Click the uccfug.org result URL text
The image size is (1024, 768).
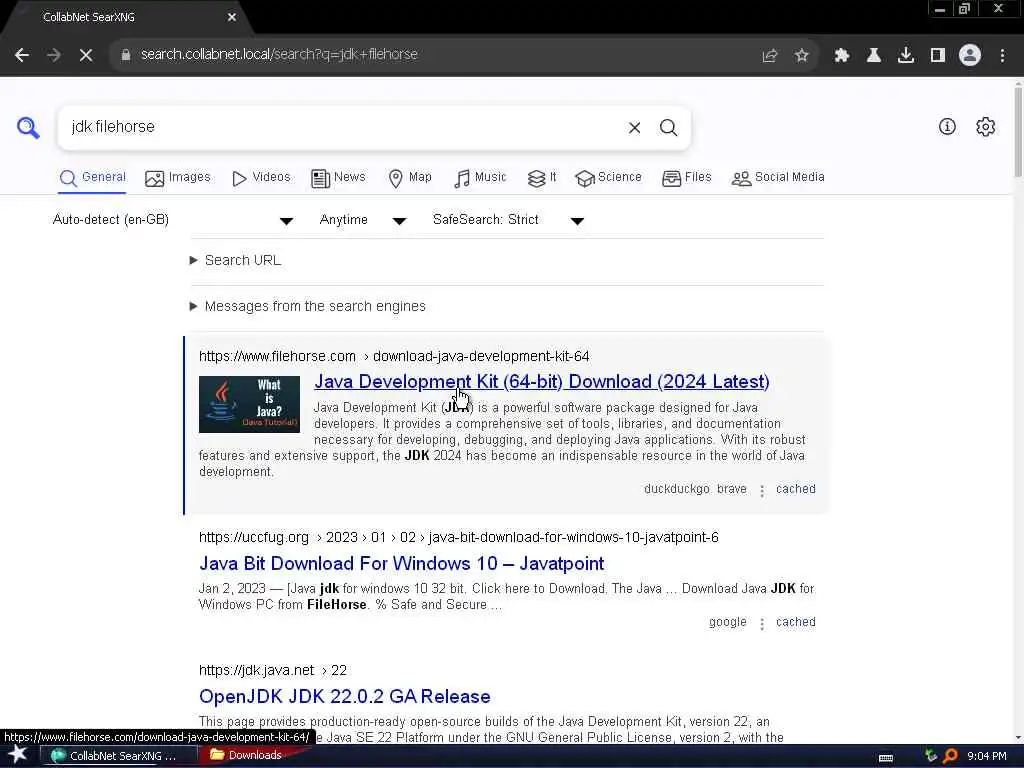click(458, 537)
